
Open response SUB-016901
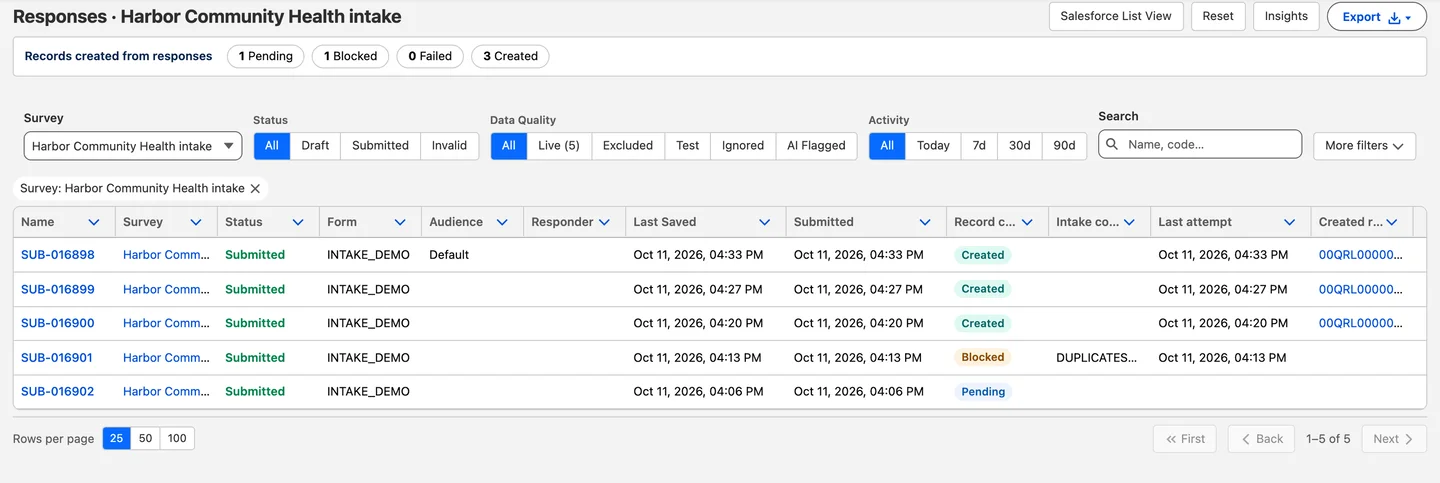point(57,357)
